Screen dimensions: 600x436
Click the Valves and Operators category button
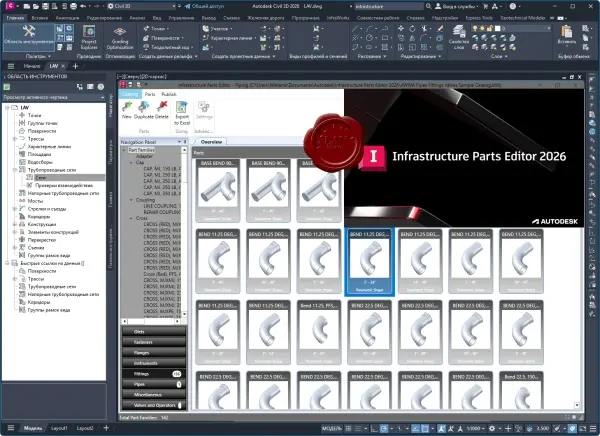(154, 405)
